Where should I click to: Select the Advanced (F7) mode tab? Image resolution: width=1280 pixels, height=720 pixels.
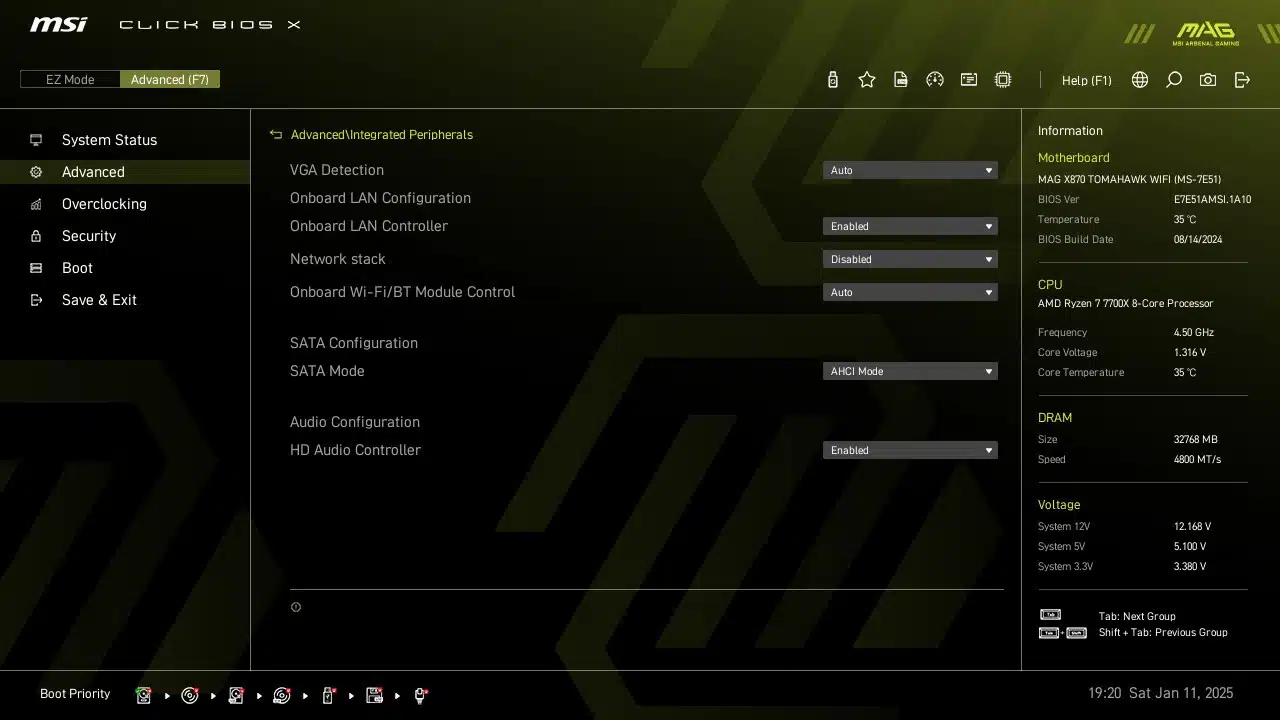(170, 79)
